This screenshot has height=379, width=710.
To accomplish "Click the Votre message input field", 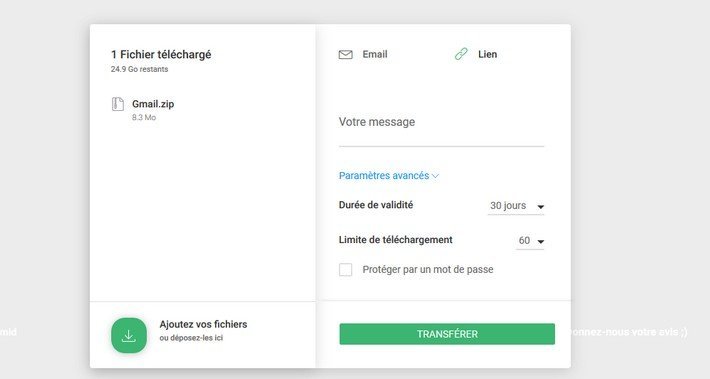I will 441,129.
